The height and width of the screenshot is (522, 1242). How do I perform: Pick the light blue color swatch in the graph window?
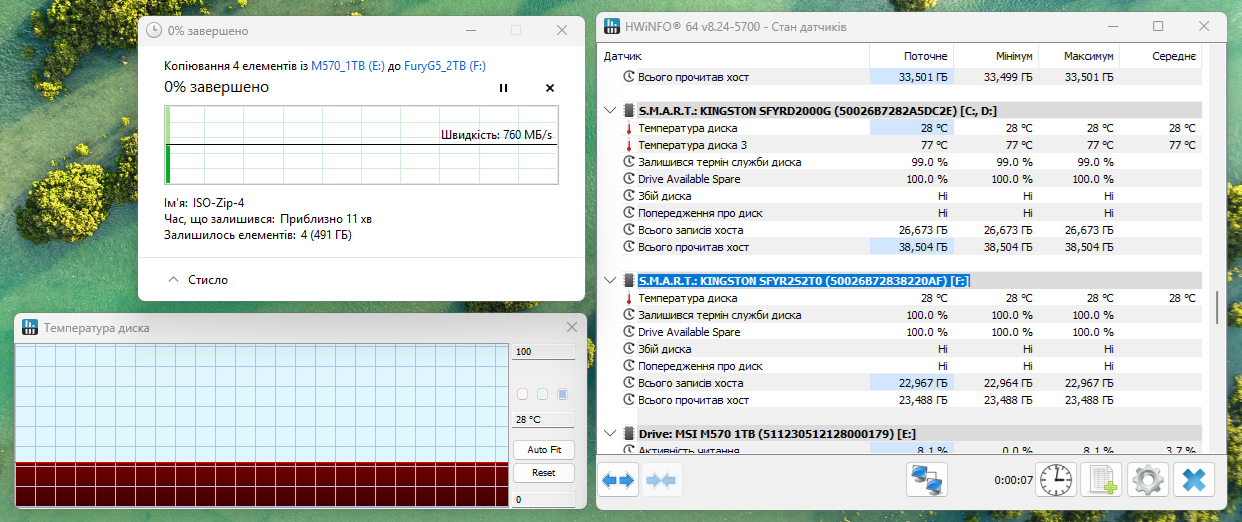tap(542, 394)
